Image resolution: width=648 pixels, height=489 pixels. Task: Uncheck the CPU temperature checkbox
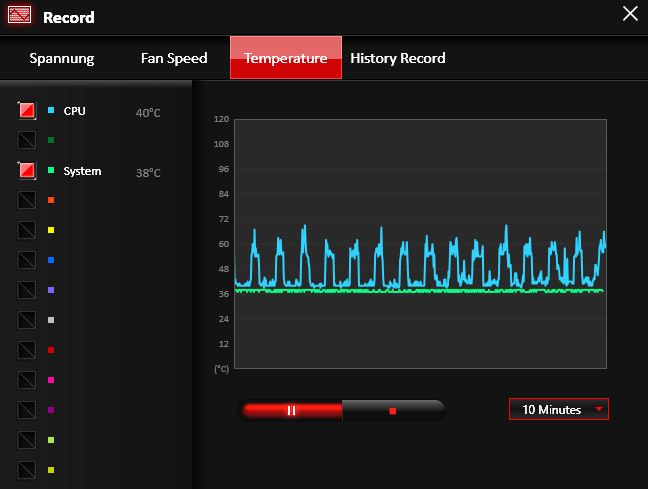pos(27,110)
